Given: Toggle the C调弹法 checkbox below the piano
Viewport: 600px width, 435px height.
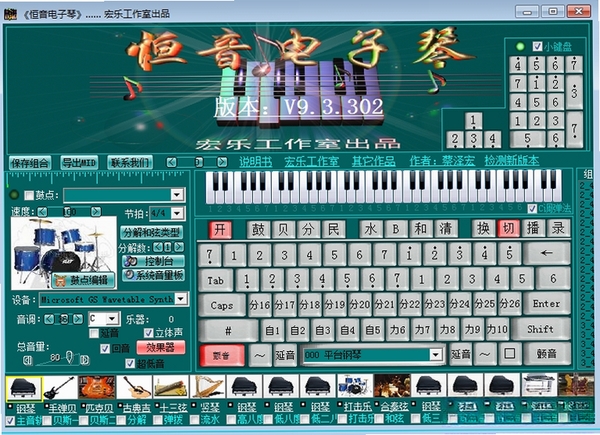Looking at the screenshot, I should coord(532,209).
